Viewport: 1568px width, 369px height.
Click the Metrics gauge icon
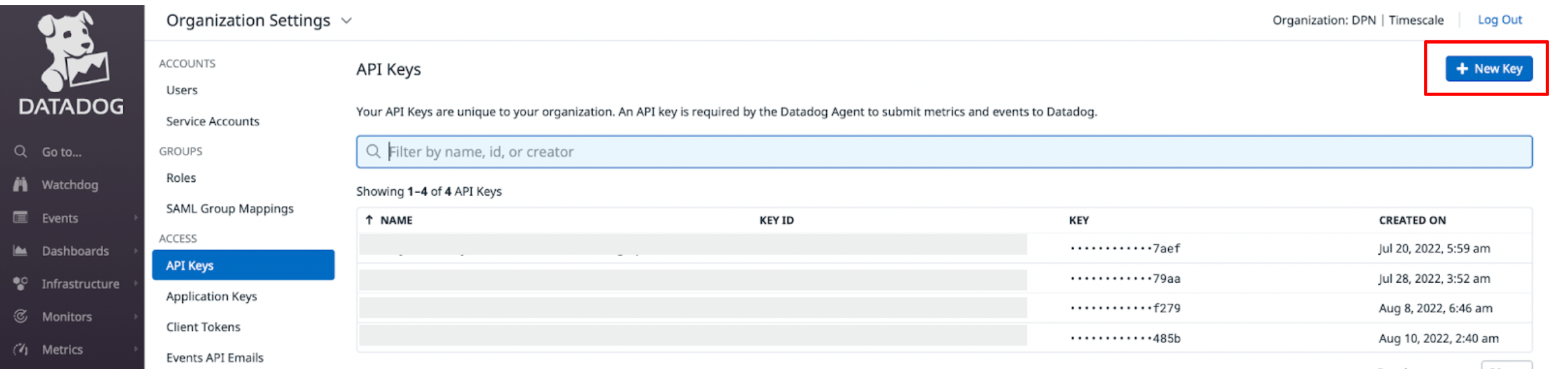[21, 350]
